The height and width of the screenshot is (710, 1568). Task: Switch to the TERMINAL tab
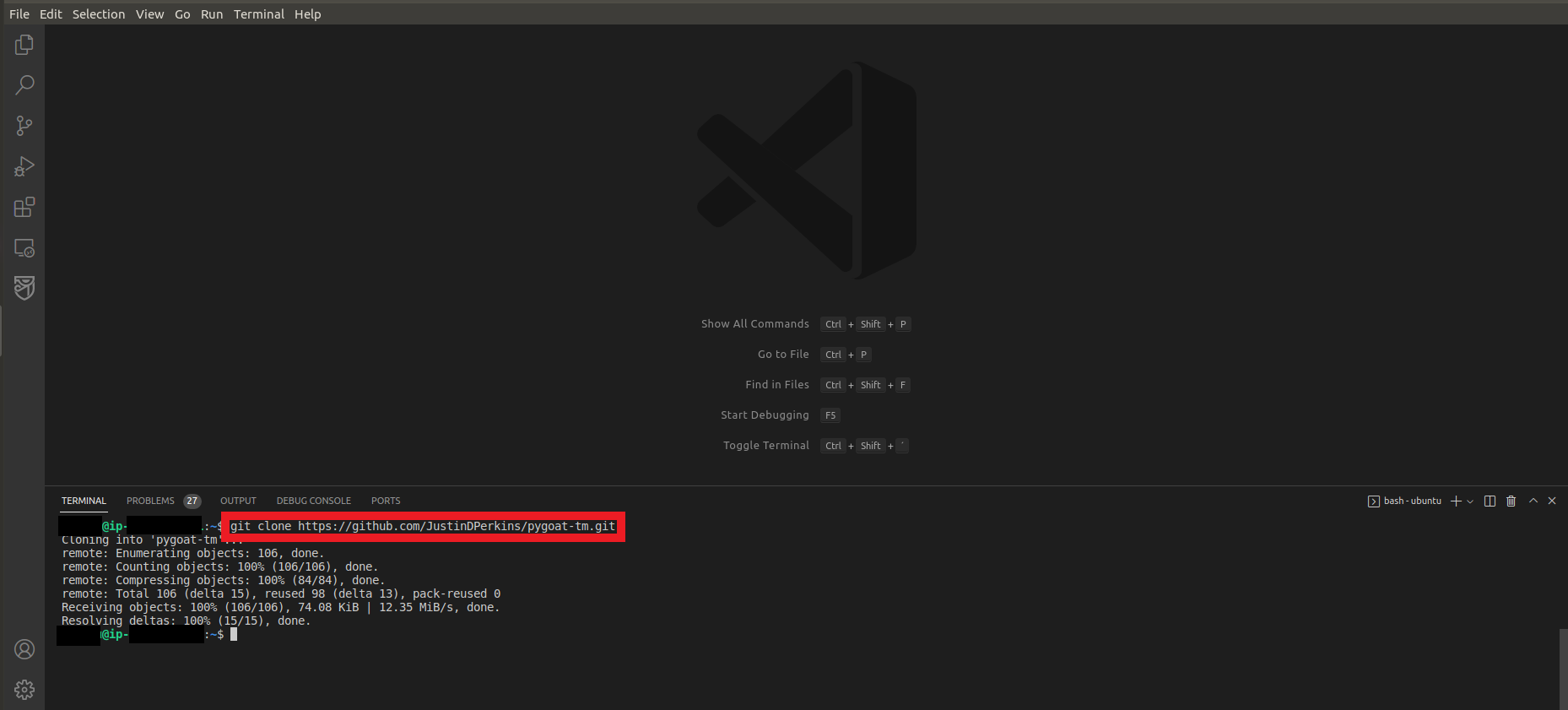click(84, 501)
